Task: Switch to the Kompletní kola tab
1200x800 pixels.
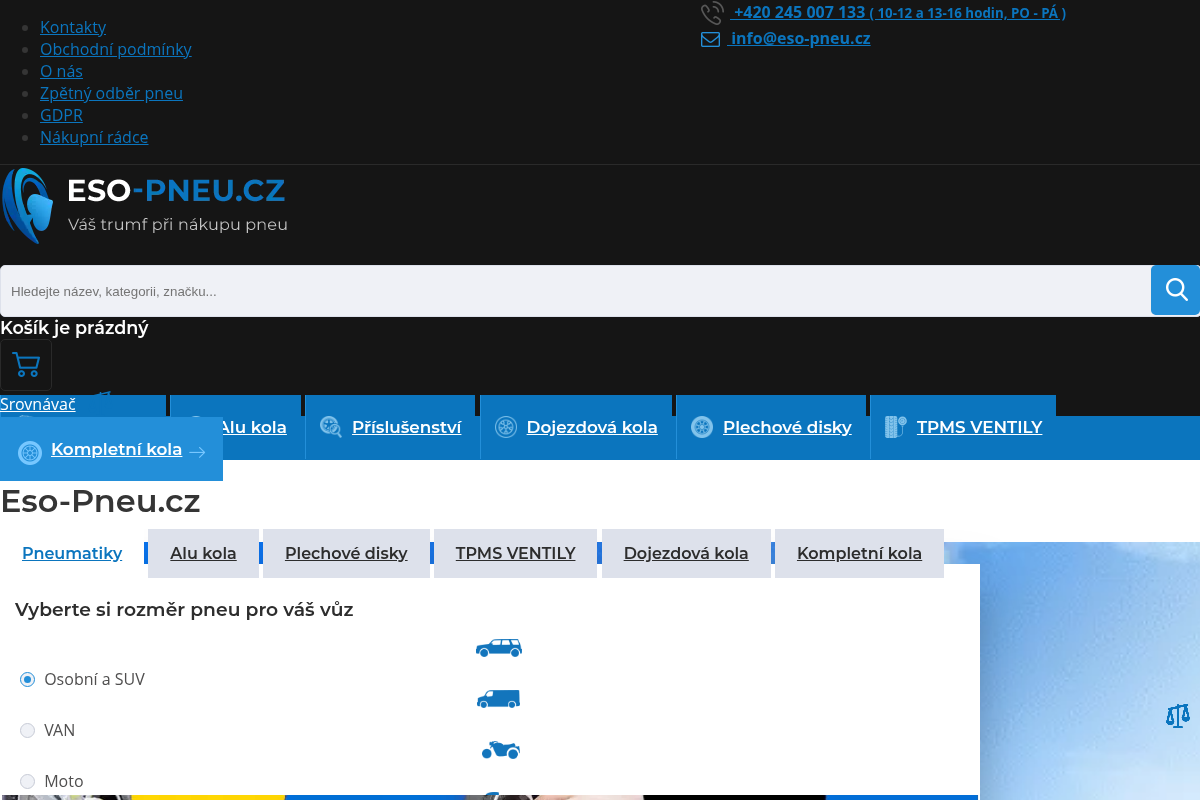Action: (859, 553)
